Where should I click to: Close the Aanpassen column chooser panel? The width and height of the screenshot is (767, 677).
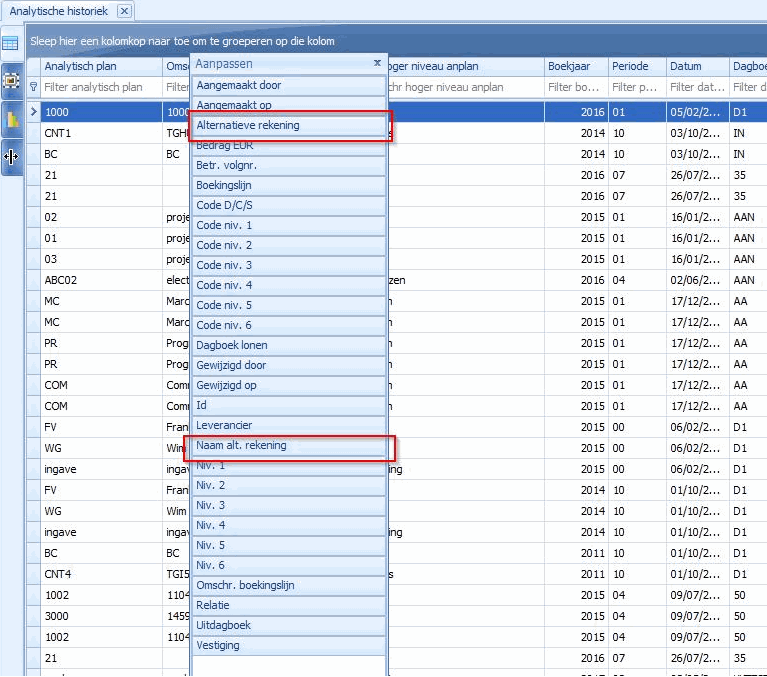[x=377, y=63]
